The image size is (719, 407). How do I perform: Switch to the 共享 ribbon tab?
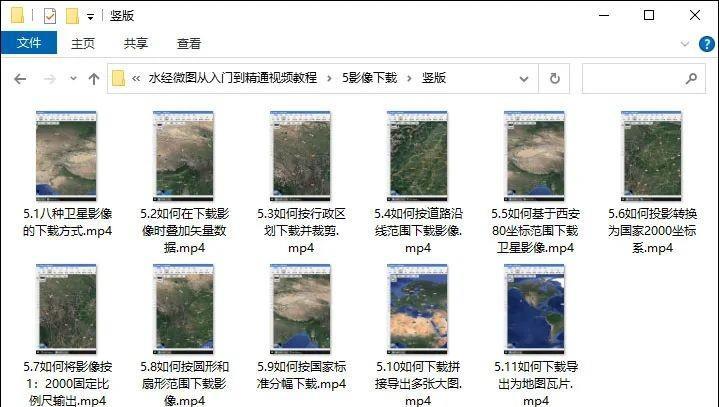click(x=136, y=44)
